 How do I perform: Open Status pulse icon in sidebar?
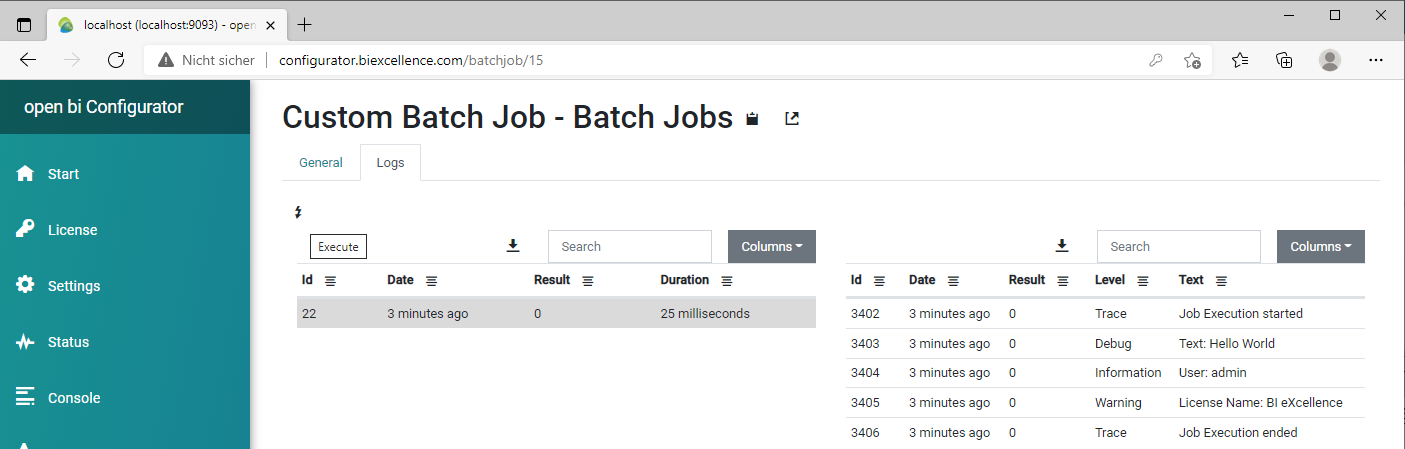pyautogui.click(x=26, y=342)
